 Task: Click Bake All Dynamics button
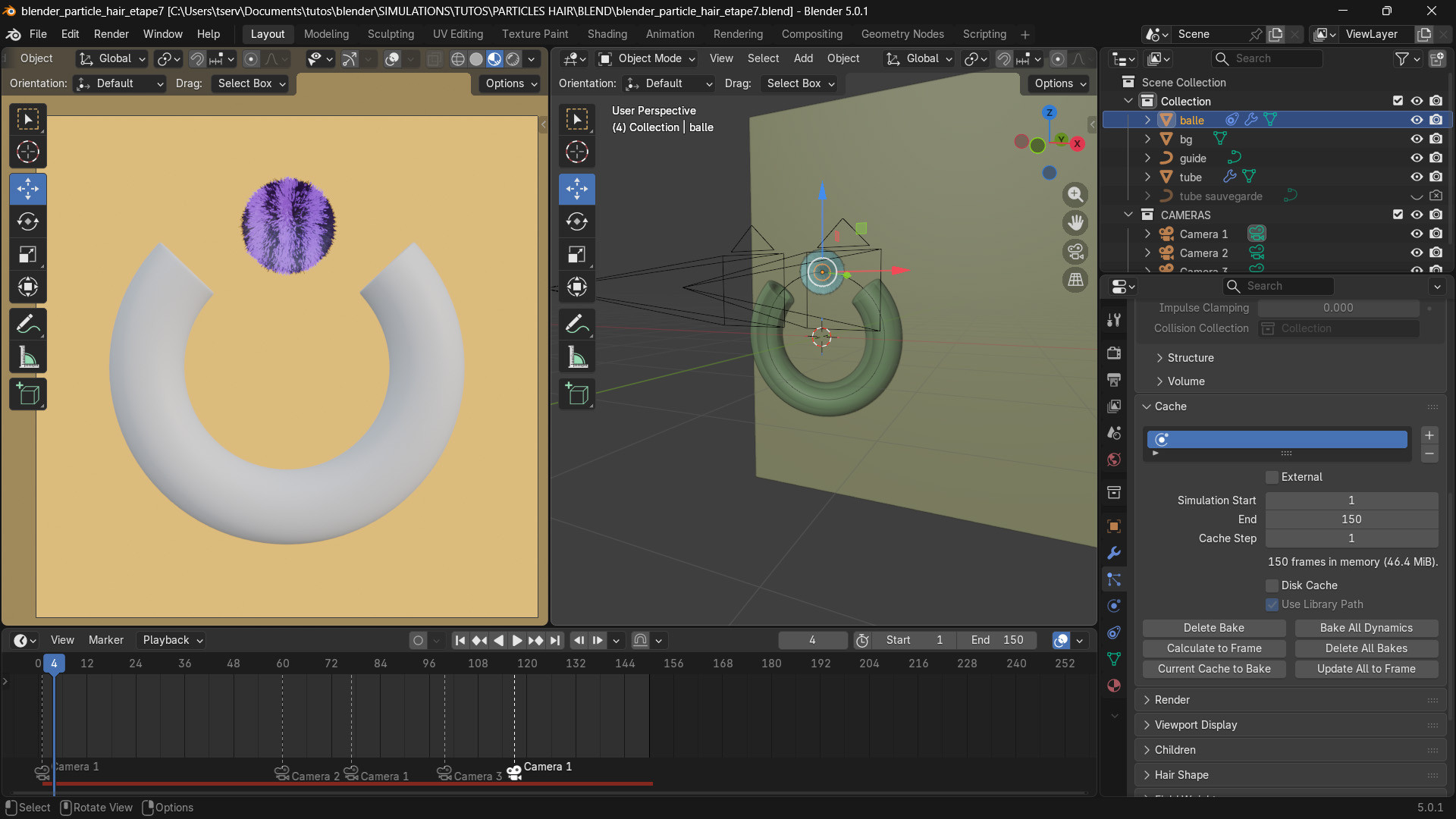tap(1366, 628)
